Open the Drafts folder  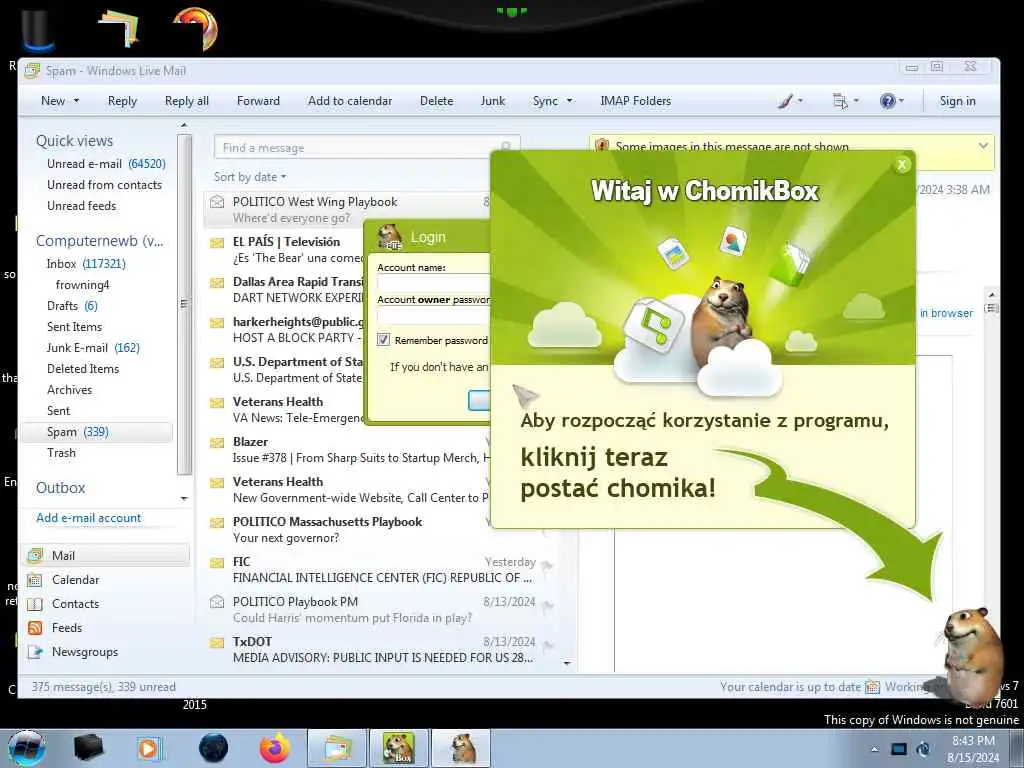coord(72,306)
